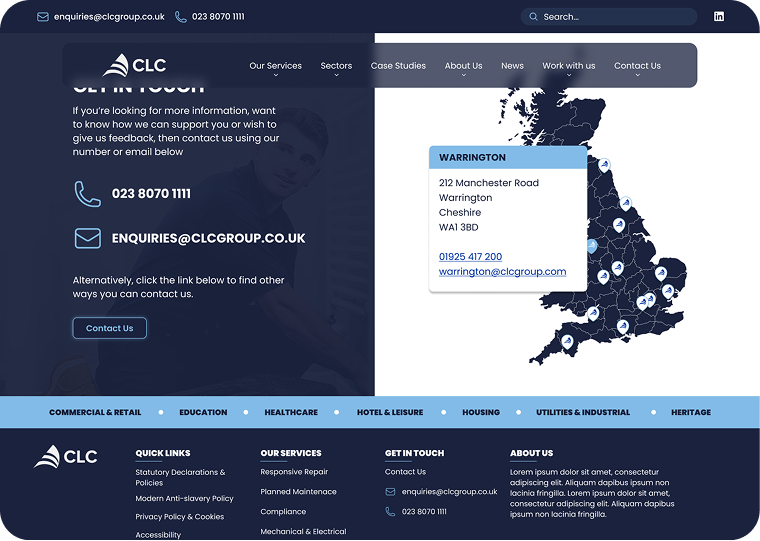Screen dimensions: 760x541
Task: Click the Contact Us outlined button
Action: tap(110, 328)
